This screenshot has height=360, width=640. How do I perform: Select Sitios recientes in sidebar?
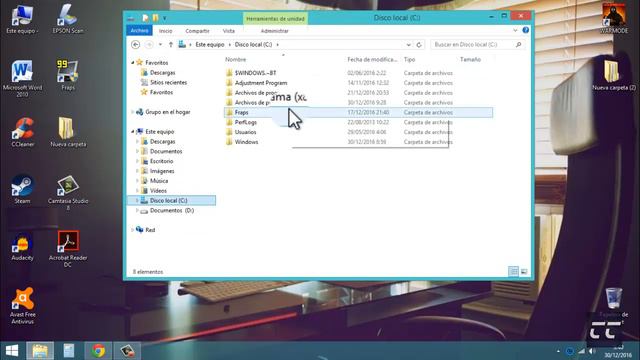[x=164, y=82]
